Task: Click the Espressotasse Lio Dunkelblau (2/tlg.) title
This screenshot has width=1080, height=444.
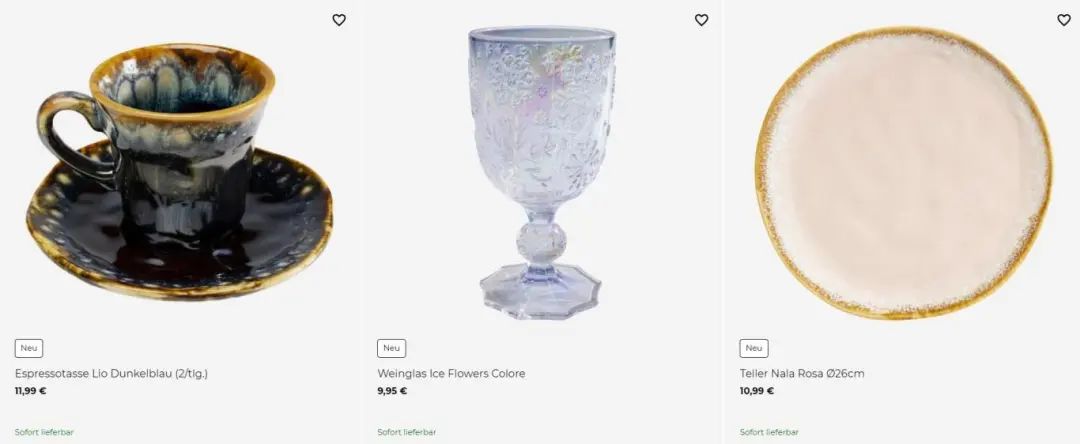Action: coord(111,374)
